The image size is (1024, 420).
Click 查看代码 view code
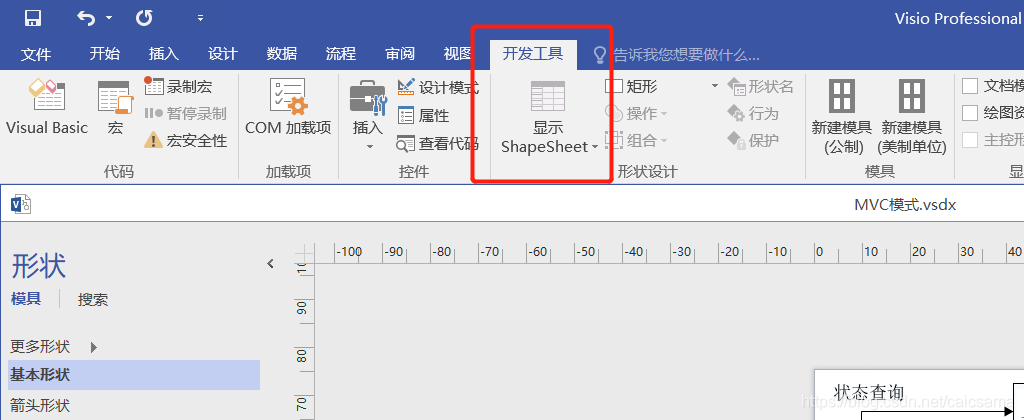click(x=438, y=144)
